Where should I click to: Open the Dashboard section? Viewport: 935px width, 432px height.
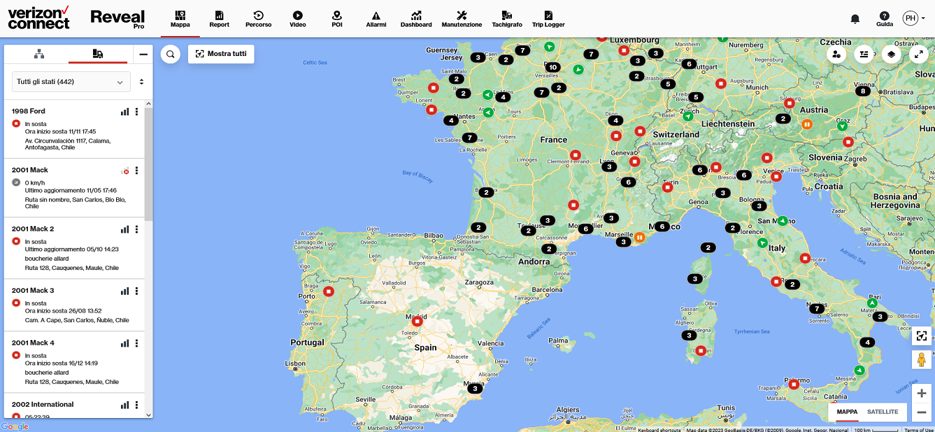[x=416, y=19]
